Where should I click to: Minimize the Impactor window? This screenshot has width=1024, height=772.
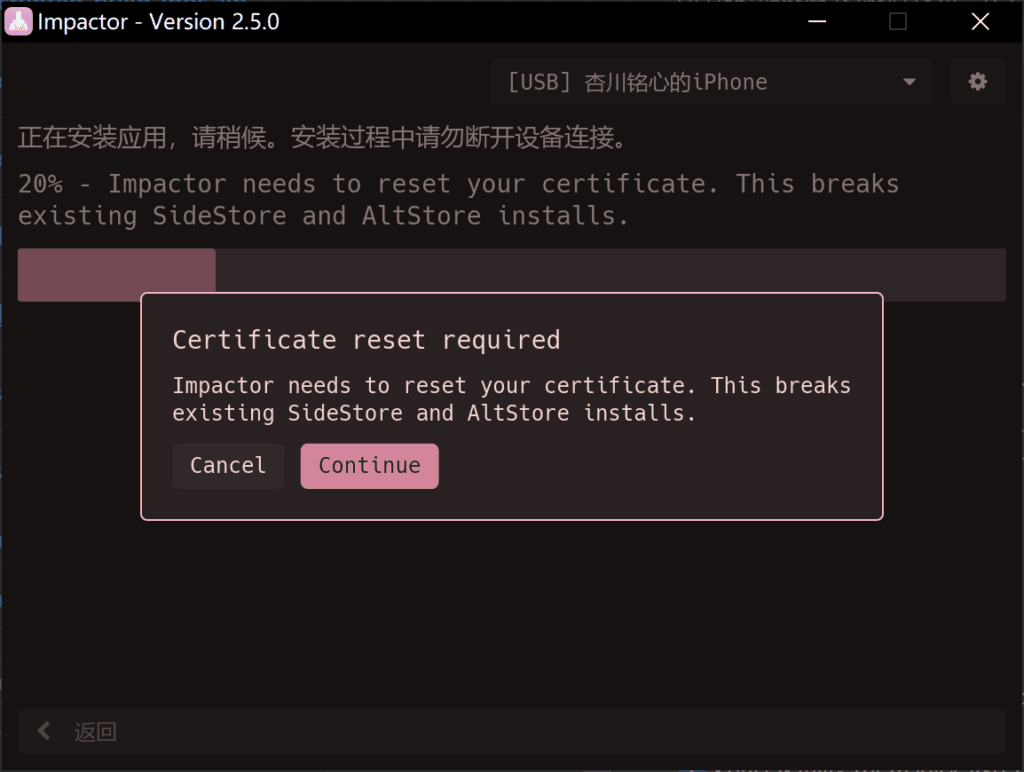click(x=817, y=22)
